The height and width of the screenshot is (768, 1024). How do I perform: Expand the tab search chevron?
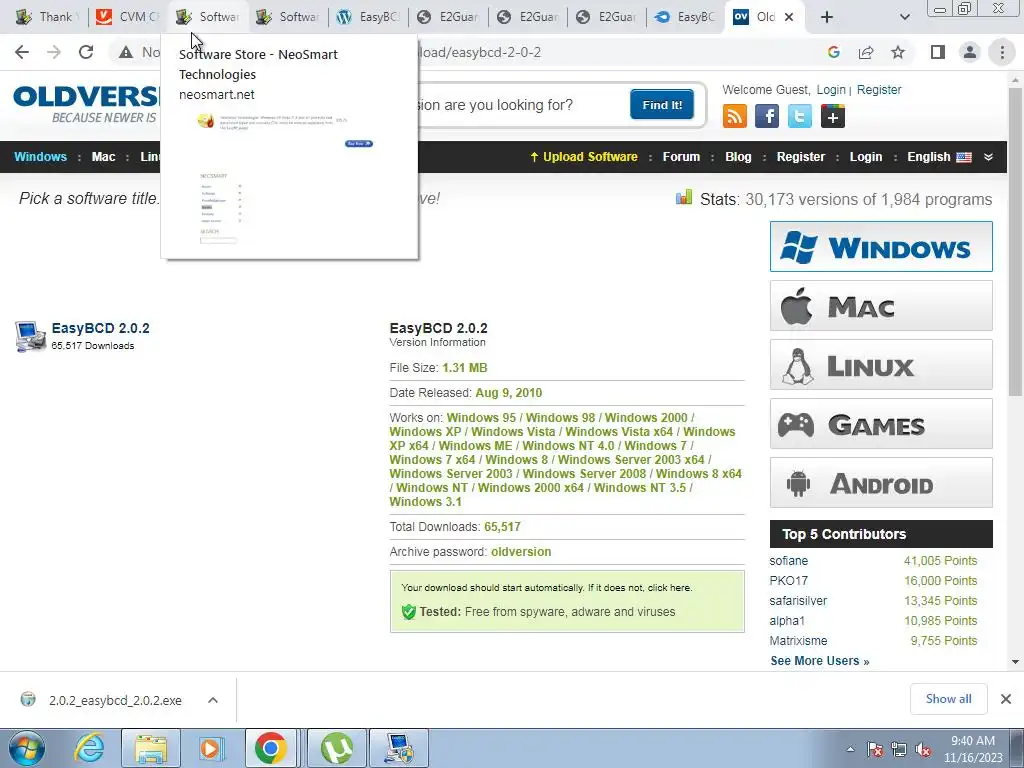point(904,17)
